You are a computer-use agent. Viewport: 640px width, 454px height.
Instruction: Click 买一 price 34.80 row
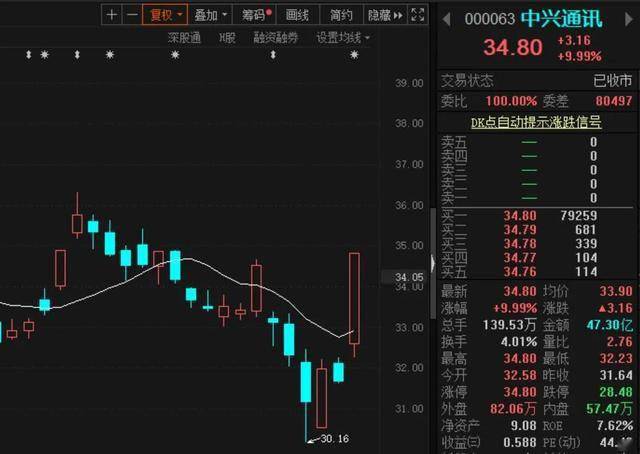[x=537, y=216]
